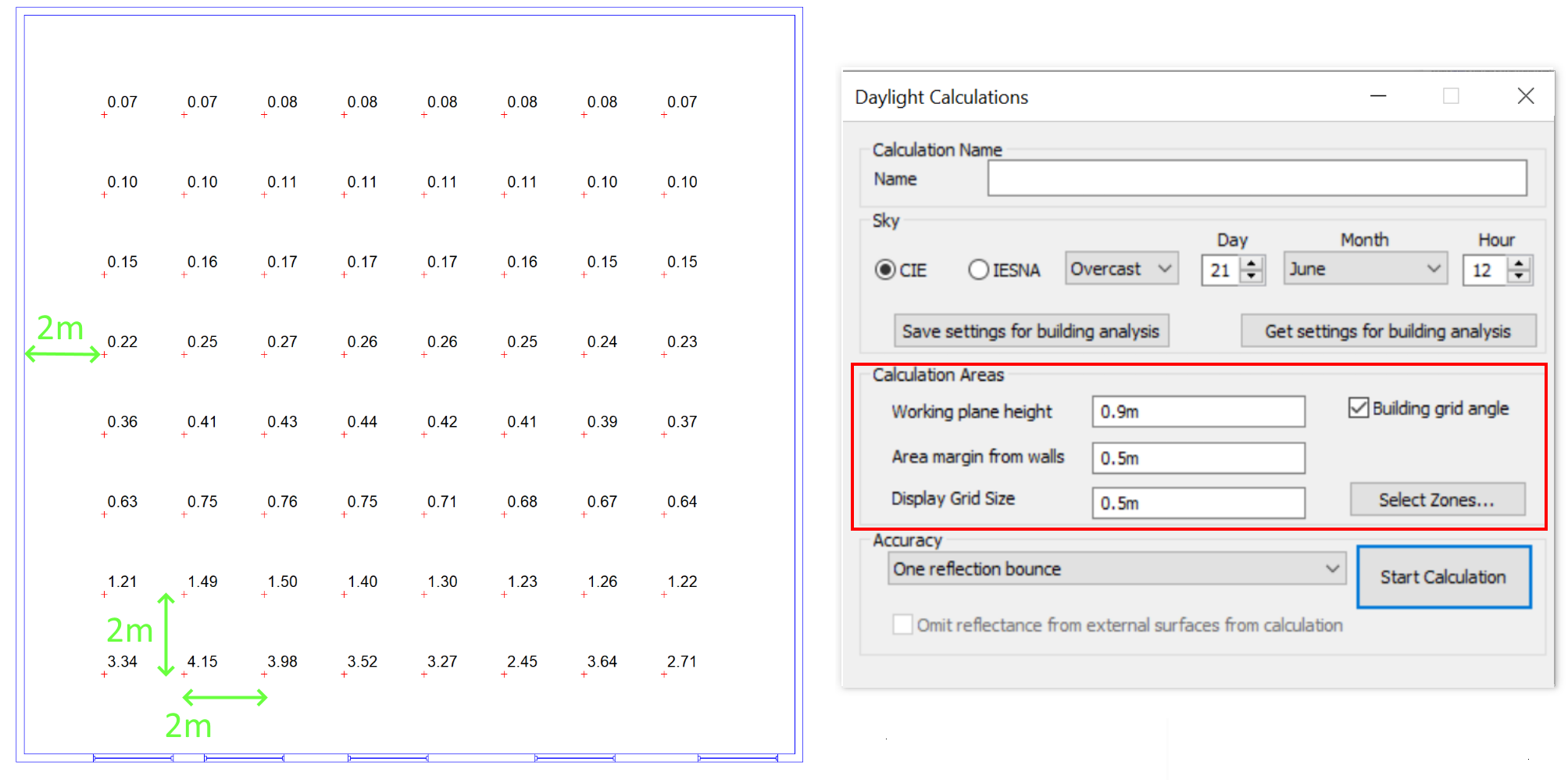Click grid value 0.63 in the grid
1568x780 pixels.
[123, 502]
